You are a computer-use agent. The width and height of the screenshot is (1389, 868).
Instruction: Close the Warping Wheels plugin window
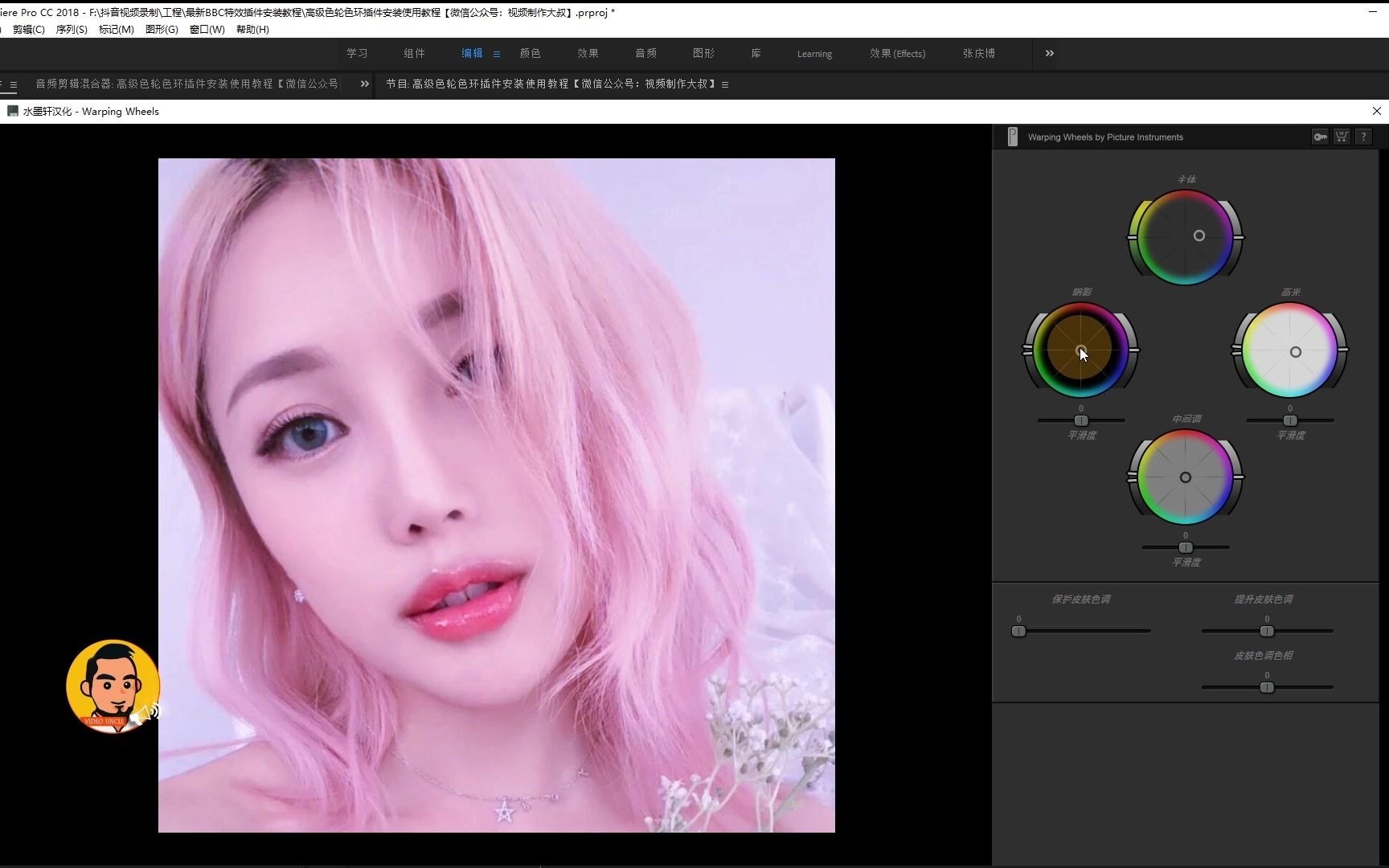[x=1376, y=111]
